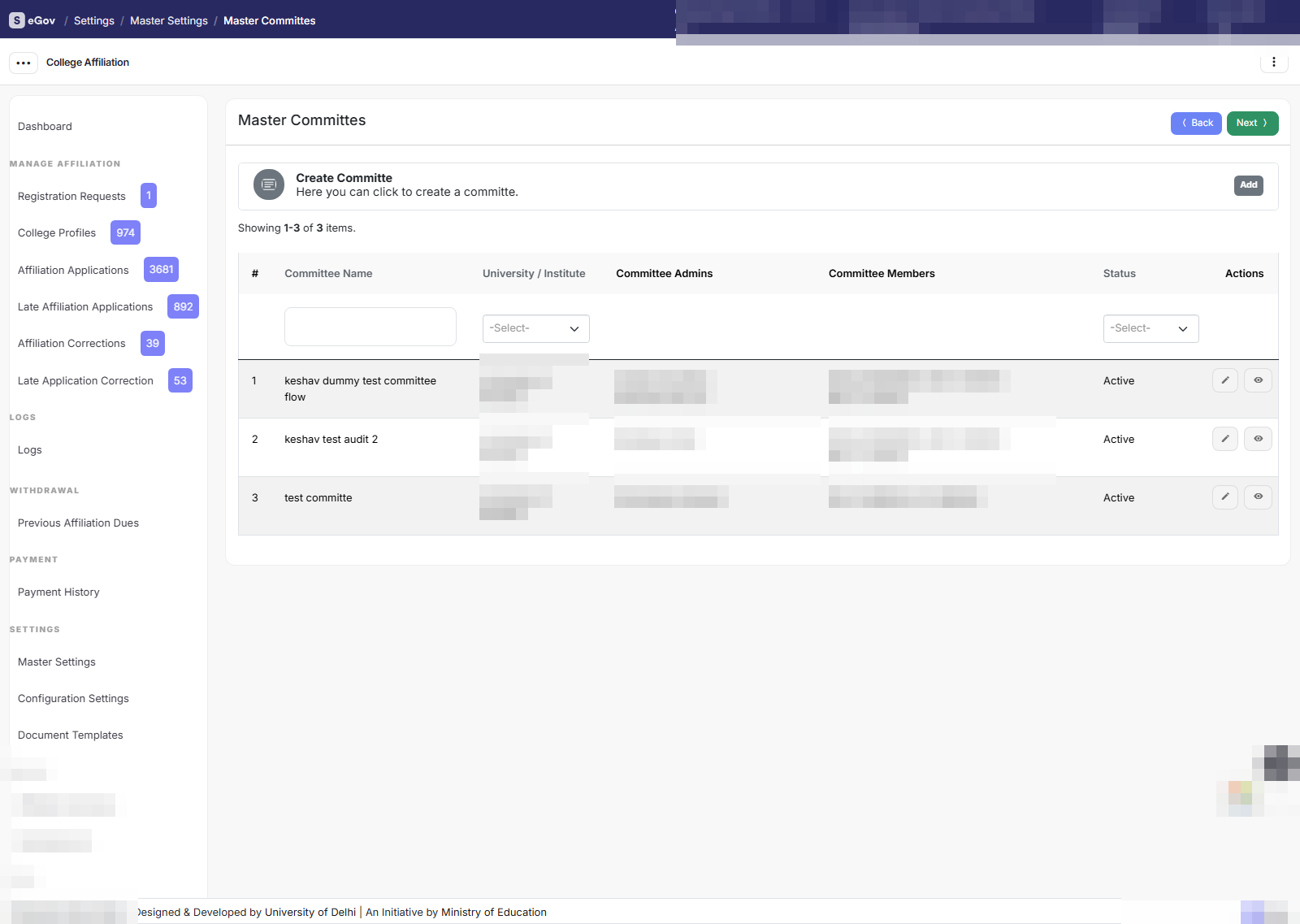The height and width of the screenshot is (924, 1300).
Task: Open College Profiles in the sidebar
Action: pos(57,233)
